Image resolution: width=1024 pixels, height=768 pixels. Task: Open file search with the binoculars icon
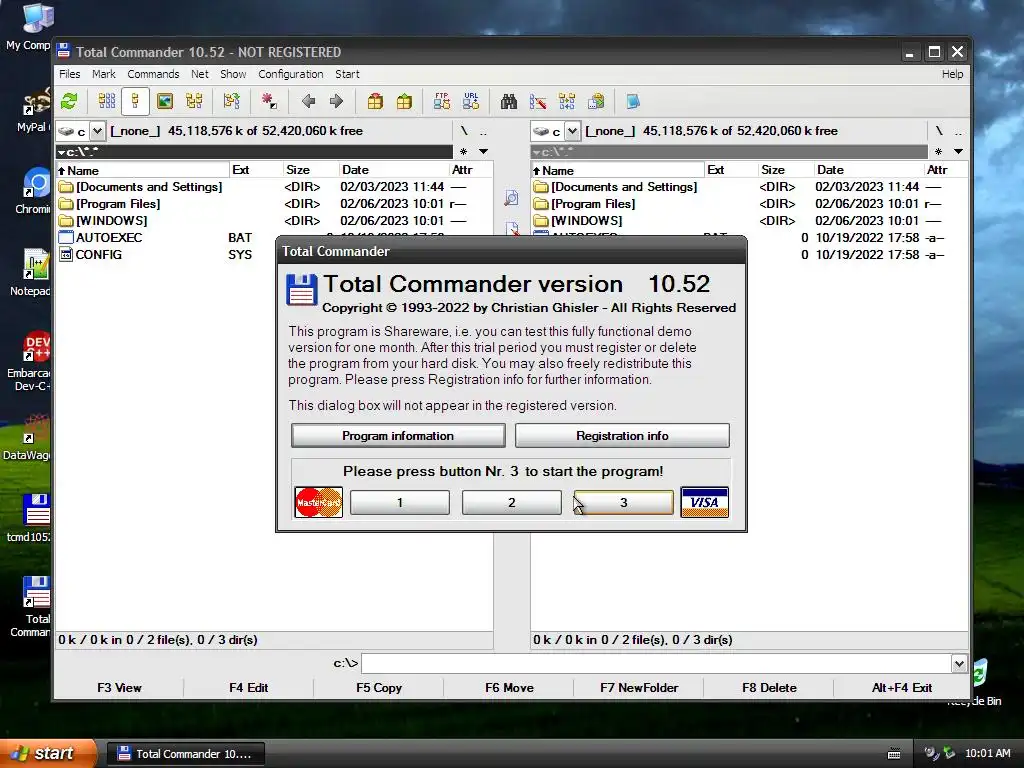(509, 101)
